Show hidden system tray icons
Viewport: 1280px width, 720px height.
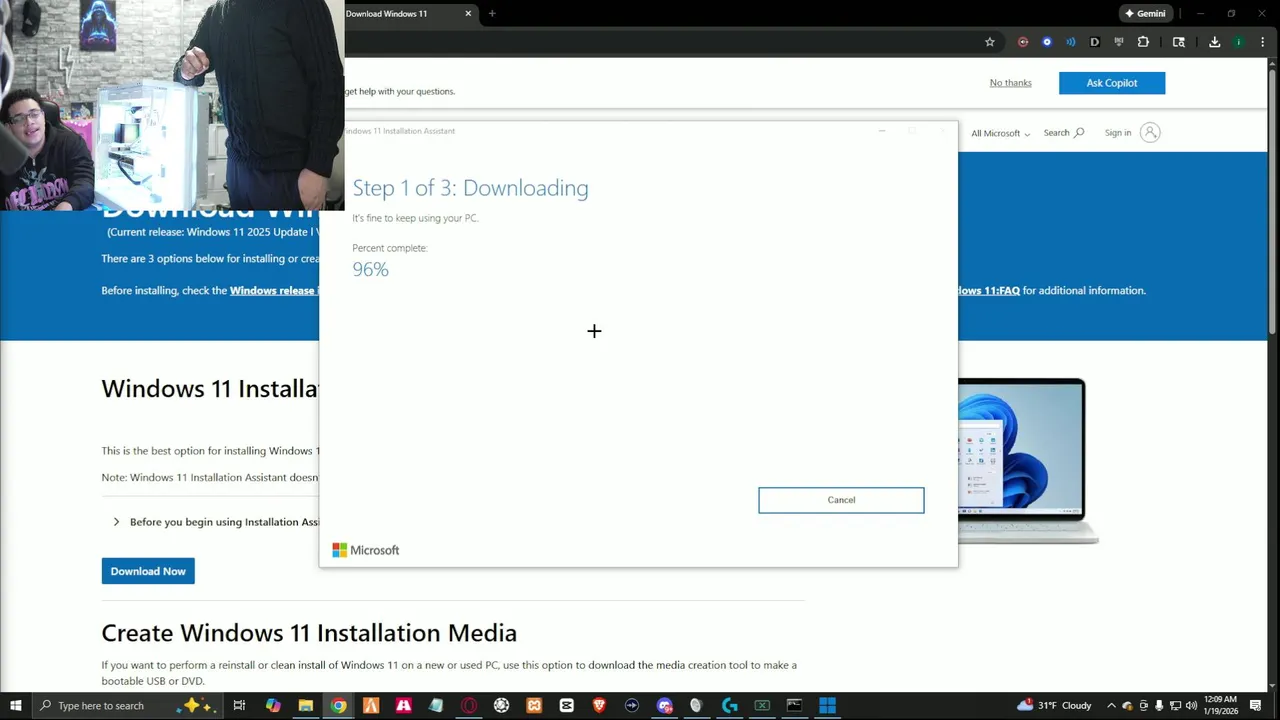[1111, 705]
